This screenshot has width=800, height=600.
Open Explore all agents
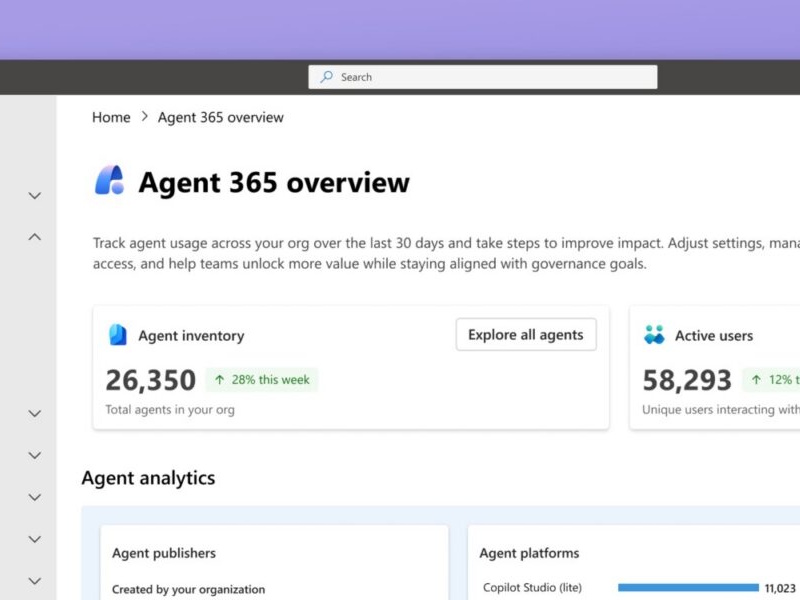(525, 335)
